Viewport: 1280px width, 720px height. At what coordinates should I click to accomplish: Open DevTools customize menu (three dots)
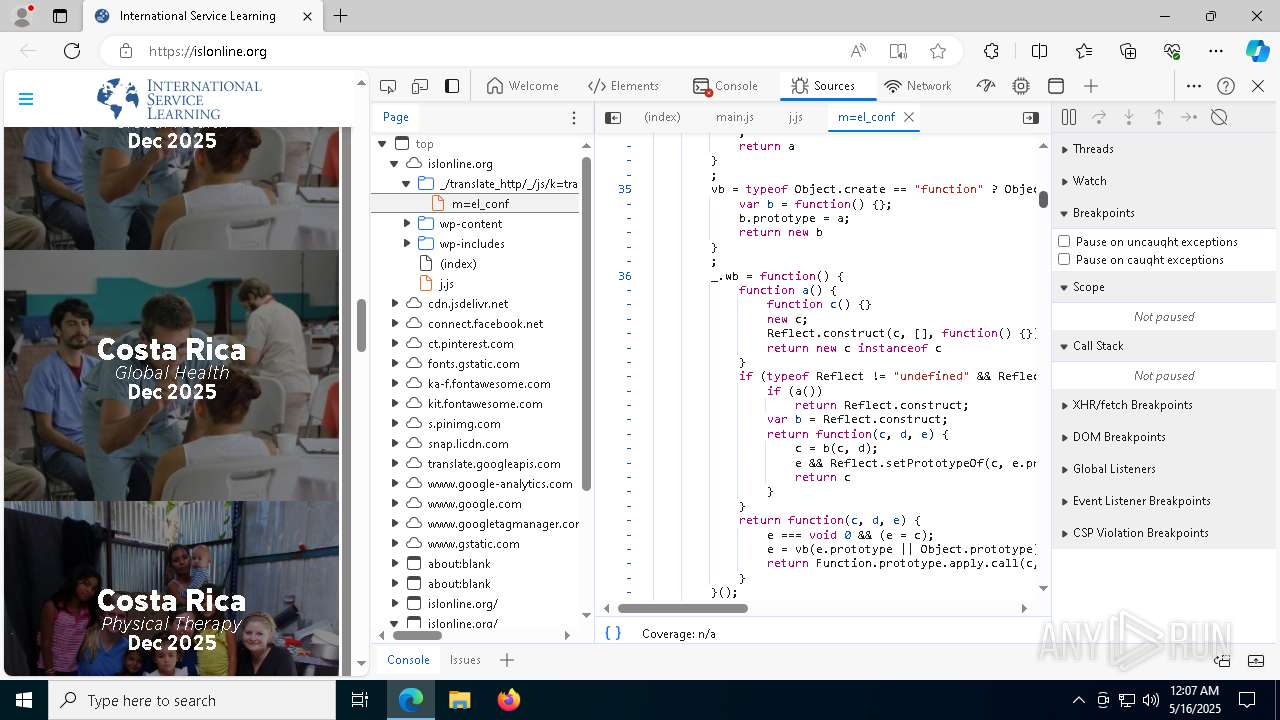coord(1194,86)
